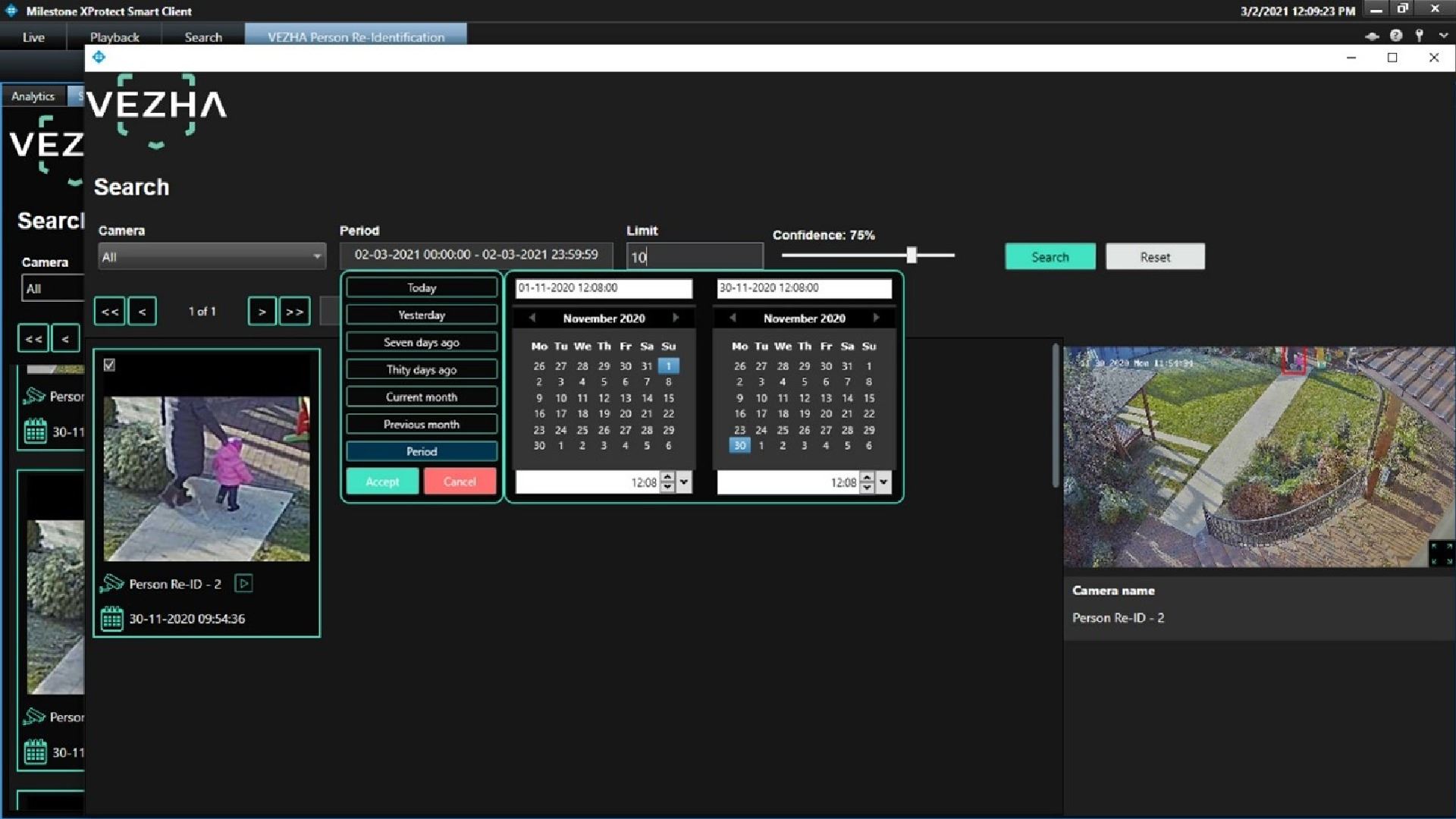Click the green Search button
This screenshot has height=819, width=1456.
point(1050,256)
